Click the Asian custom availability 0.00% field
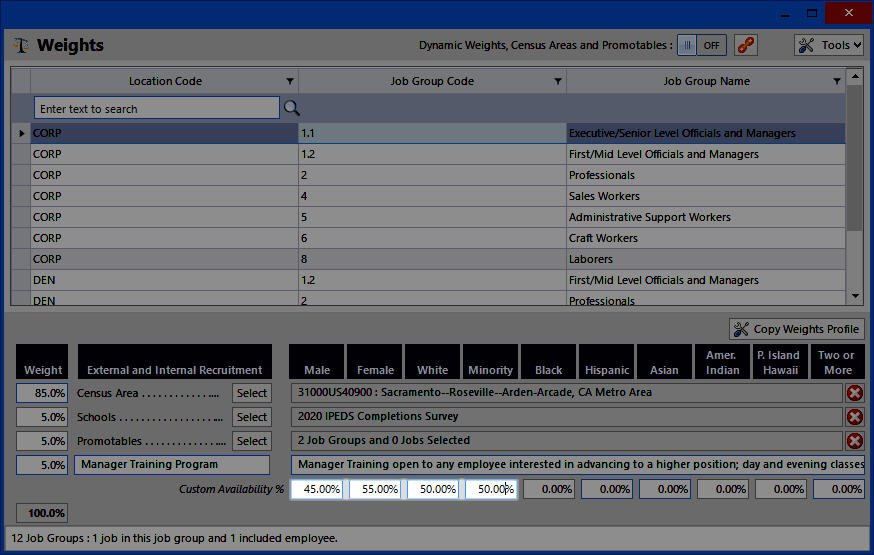Screen dimensions: 874x555 (x=665, y=489)
